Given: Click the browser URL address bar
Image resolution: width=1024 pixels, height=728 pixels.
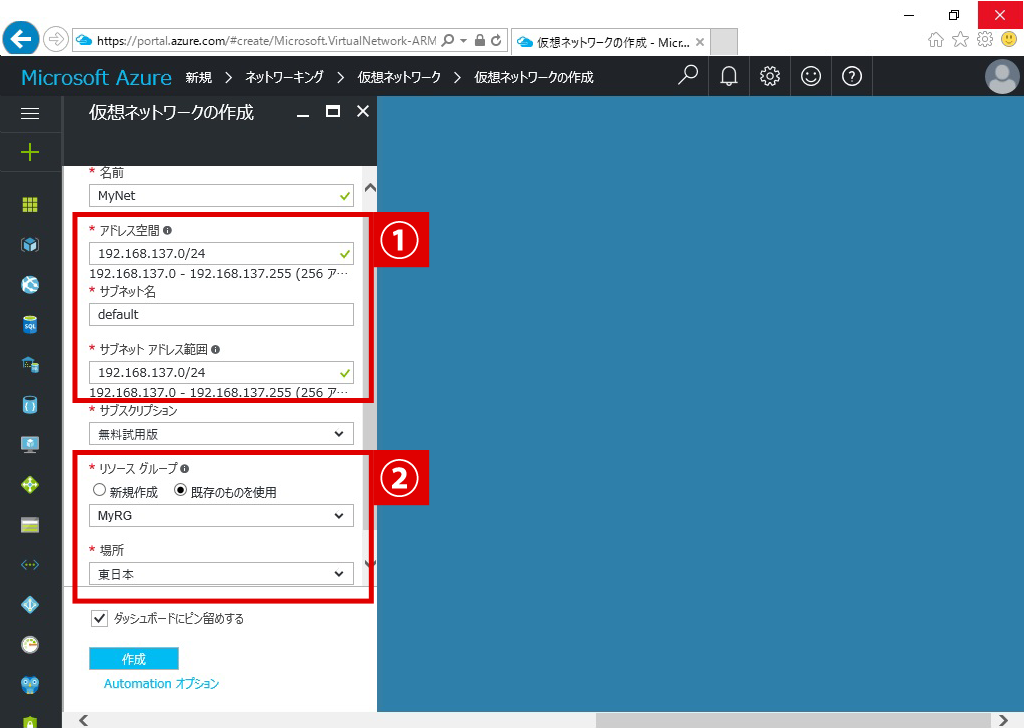Looking at the screenshot, I should [x=266, y=40].
